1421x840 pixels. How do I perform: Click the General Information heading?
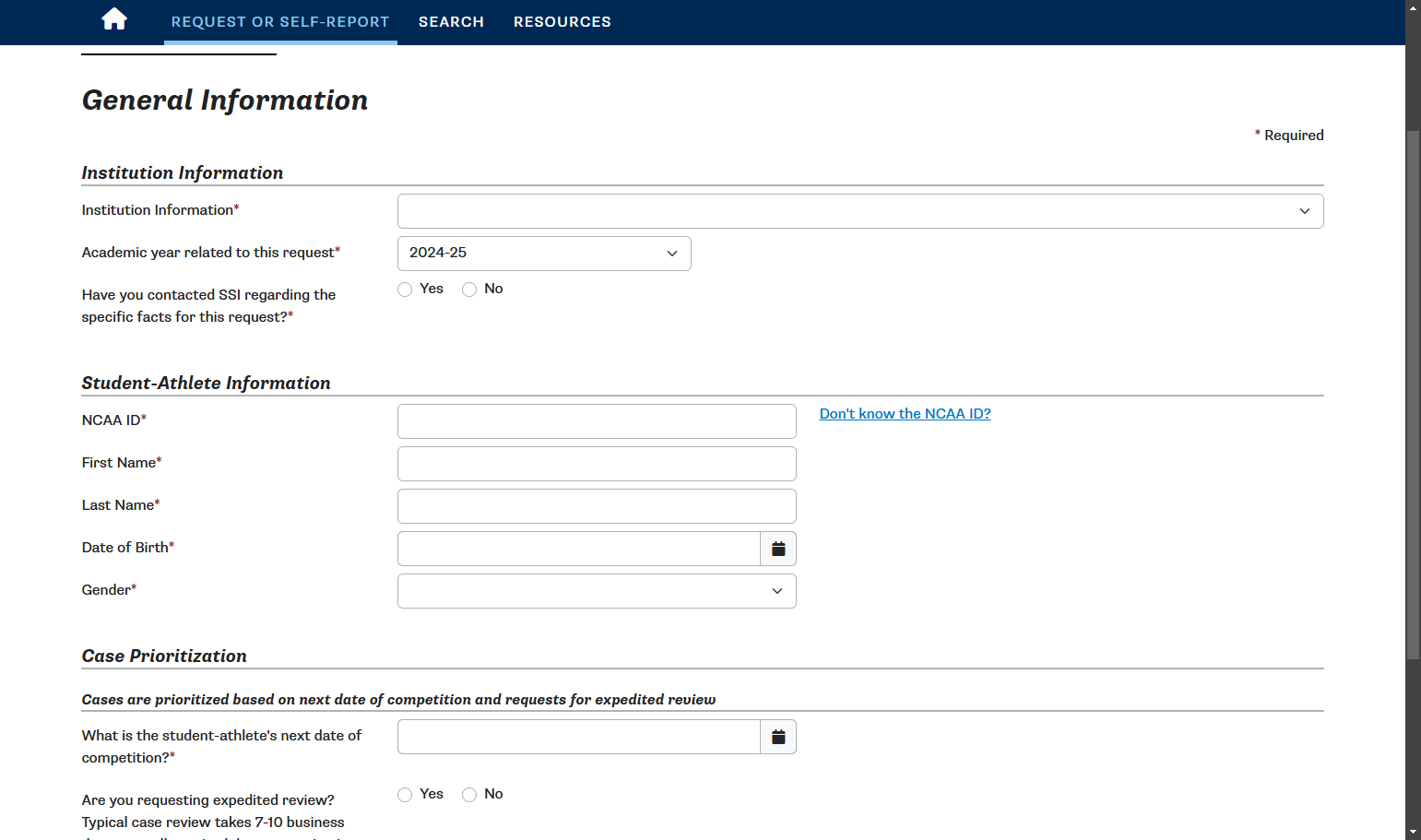point(225,100)
